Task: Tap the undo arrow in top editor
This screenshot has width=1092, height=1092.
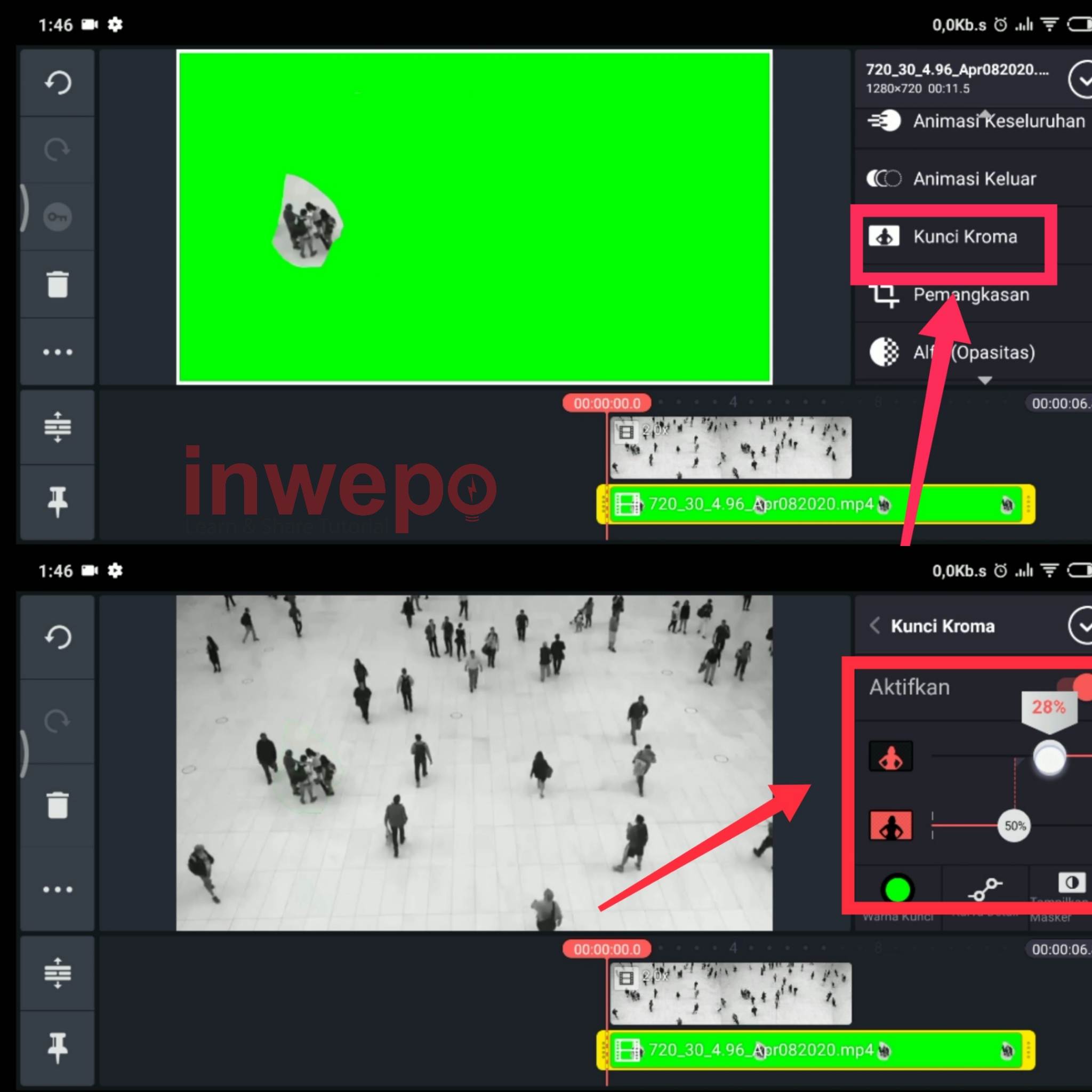Action: click(x=58, y=83)
